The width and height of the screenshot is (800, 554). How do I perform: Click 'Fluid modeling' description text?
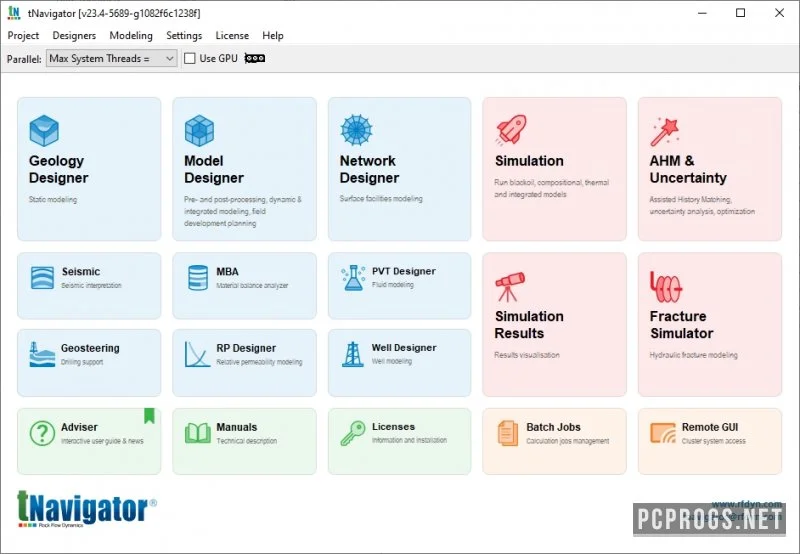(392, 285)
